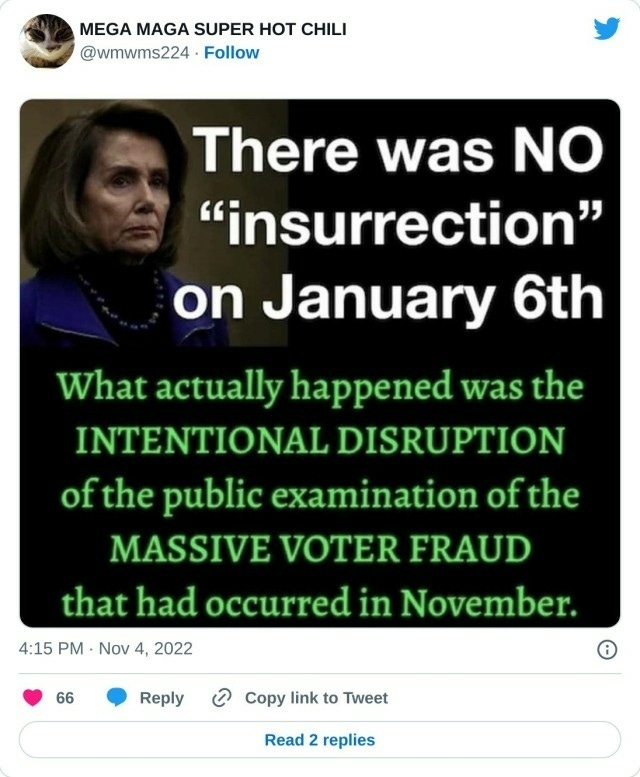The width and height of the screenshot is (640, 777).
Task: Open the MEGA MAGA SUPER HOT CHILI profile name
Action: 213,29
